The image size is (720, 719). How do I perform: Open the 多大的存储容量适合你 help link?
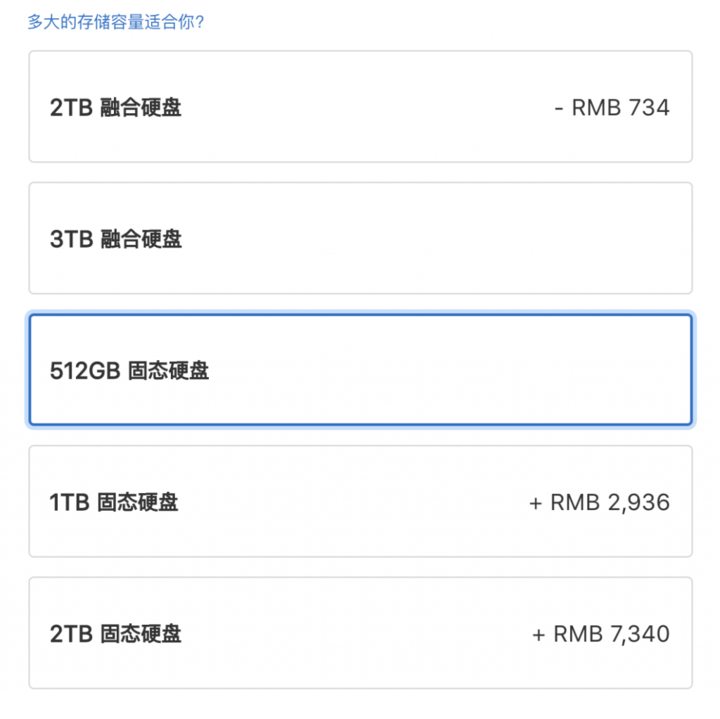116,20
